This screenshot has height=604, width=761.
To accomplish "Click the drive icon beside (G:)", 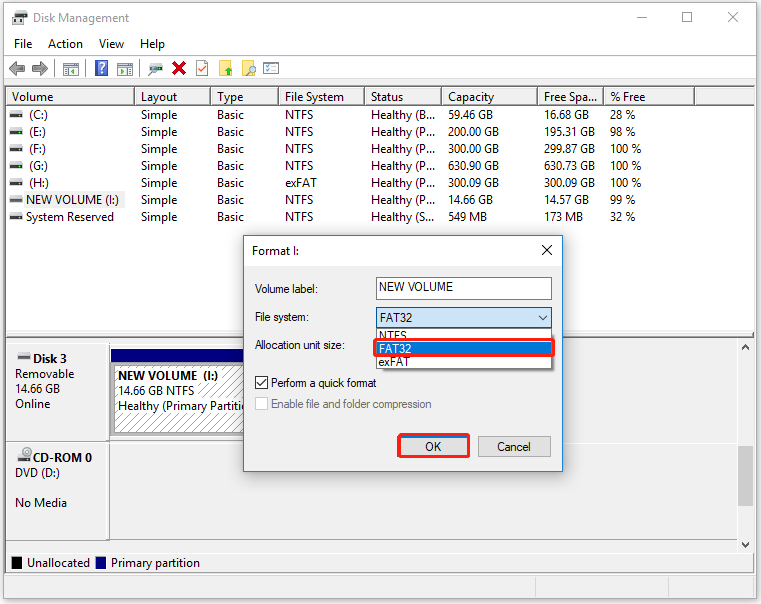I will (16, 166).
